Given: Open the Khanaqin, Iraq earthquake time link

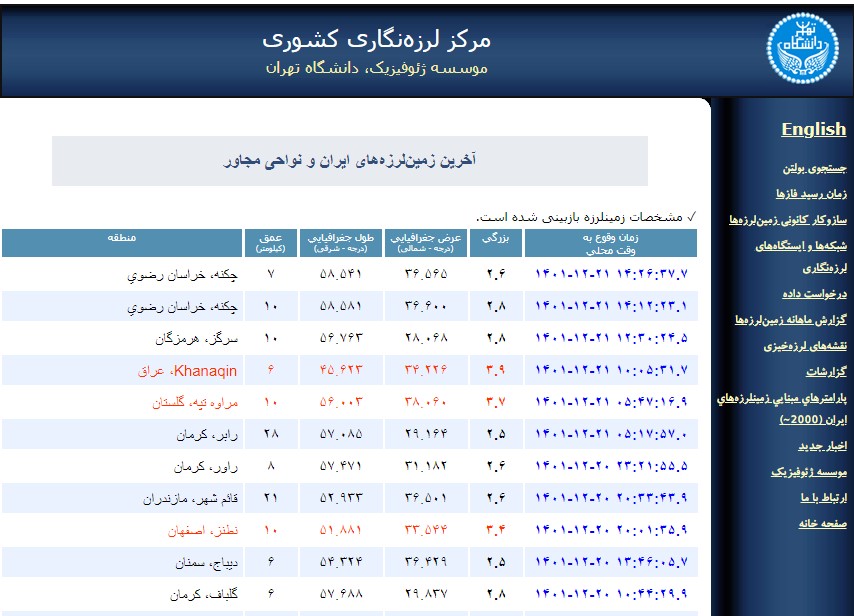Looking at the screenshot, I should 612,371.
